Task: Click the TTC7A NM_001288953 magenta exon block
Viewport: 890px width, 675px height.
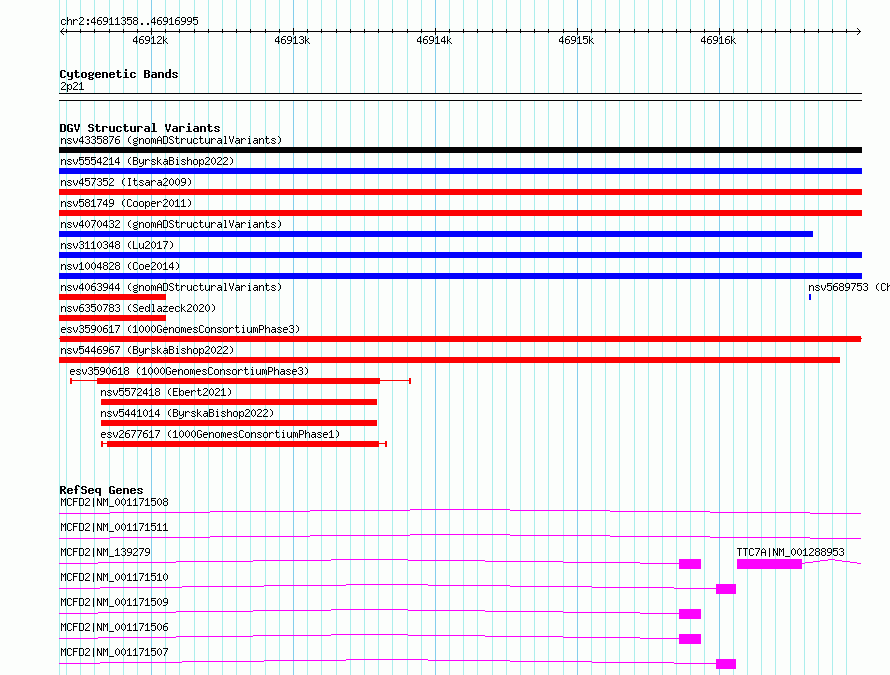Action: tap(769, 564)
